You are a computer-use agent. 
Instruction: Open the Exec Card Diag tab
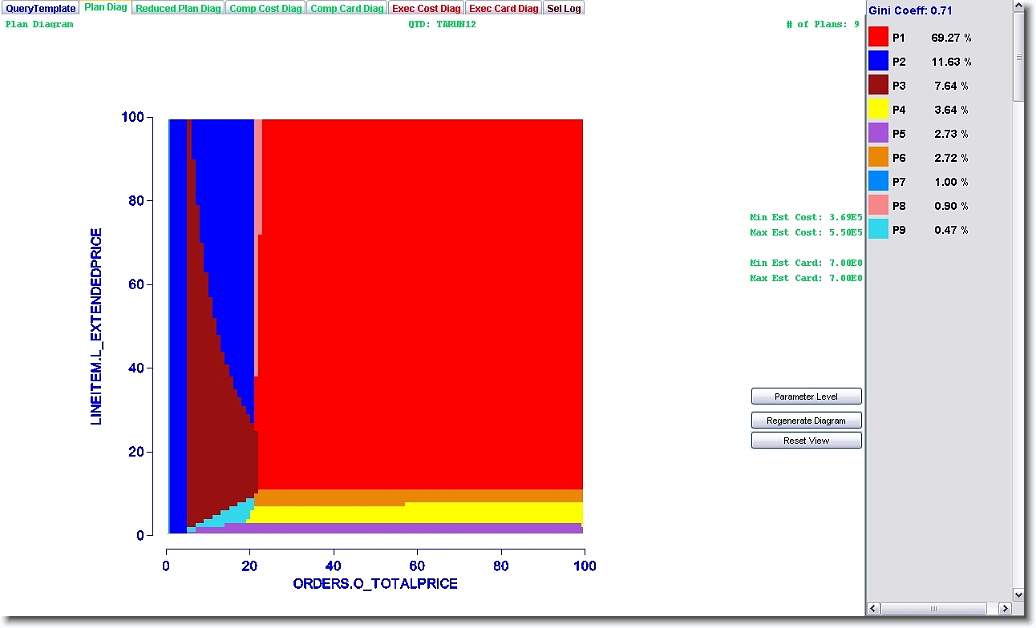pyautogui.click(x=504, y=8)
